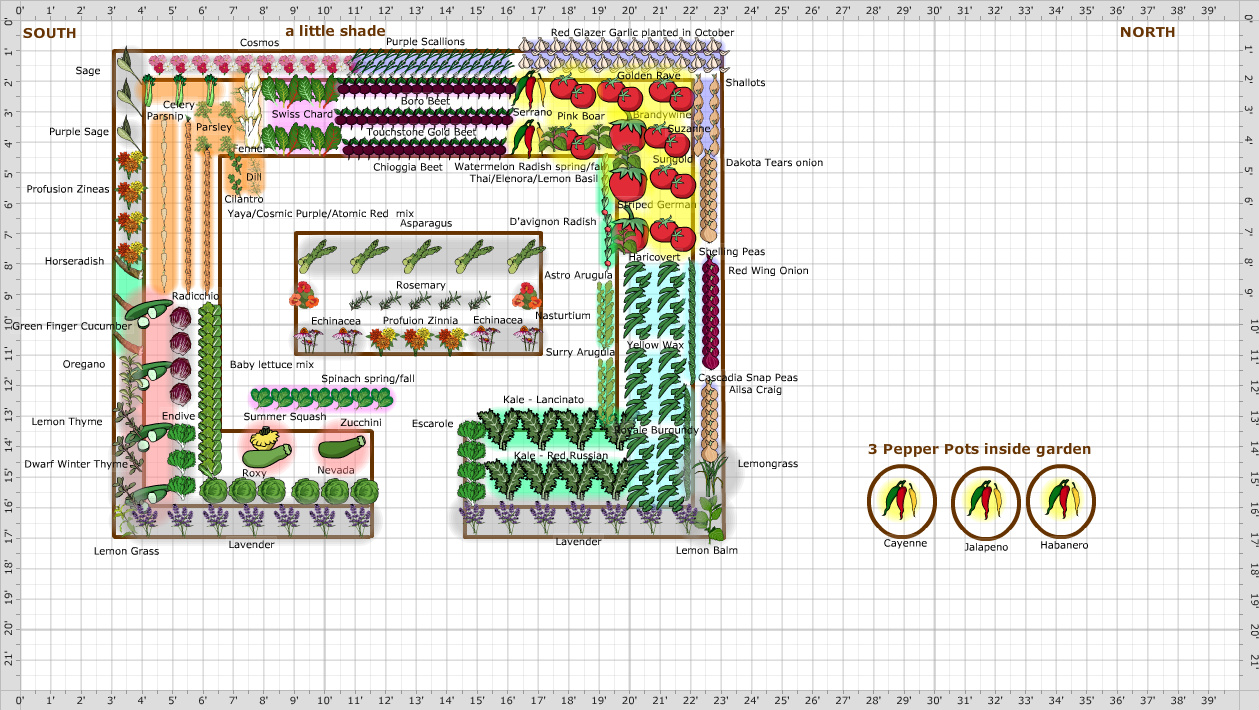Click the 3 Pepper Pots heading

click(977, 449)
